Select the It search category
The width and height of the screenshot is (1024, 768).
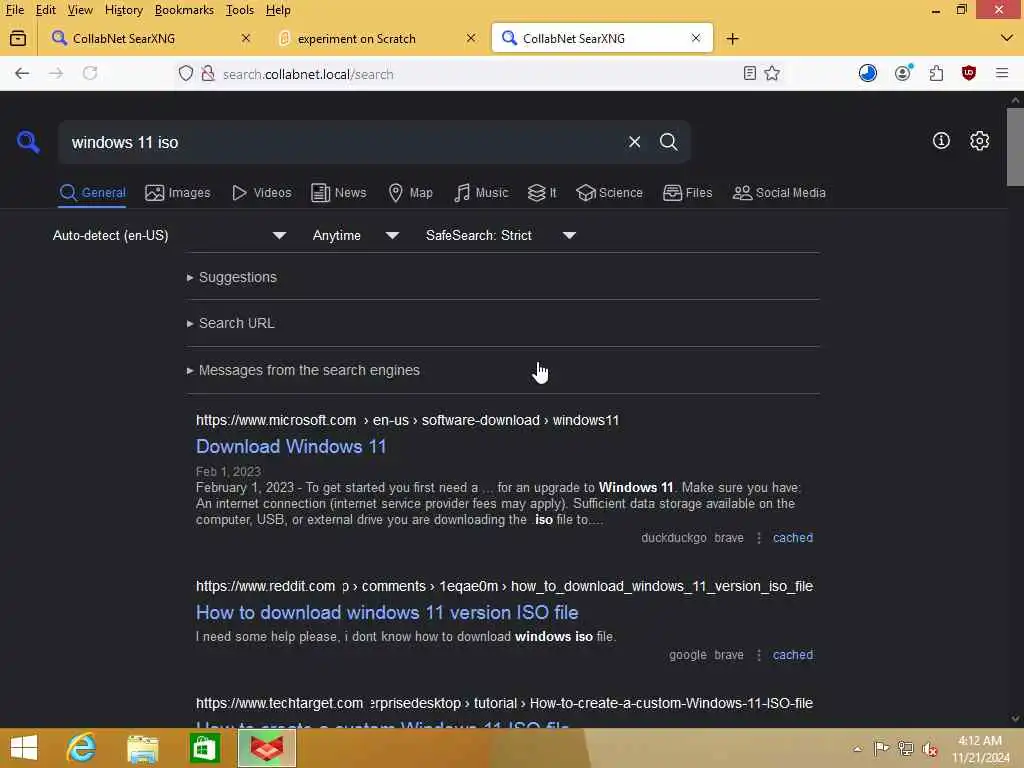click(x=541, y=193)
